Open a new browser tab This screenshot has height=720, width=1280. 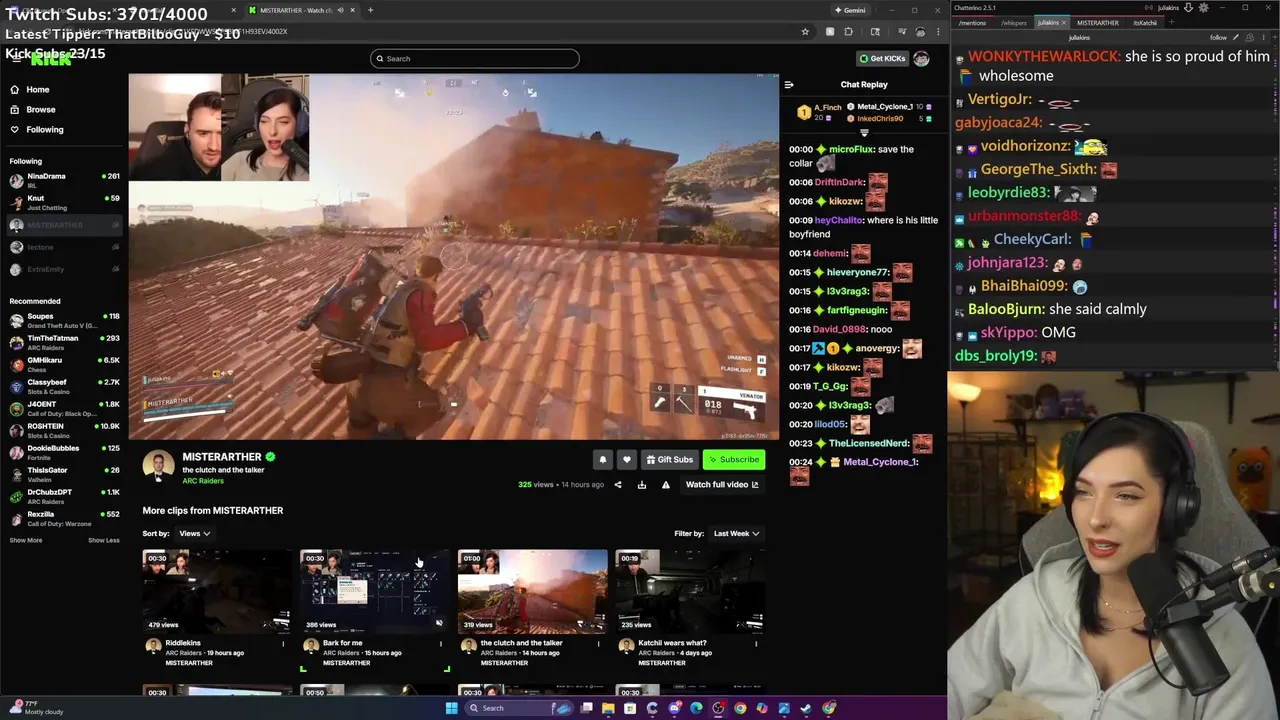click(x=370, y=10)
